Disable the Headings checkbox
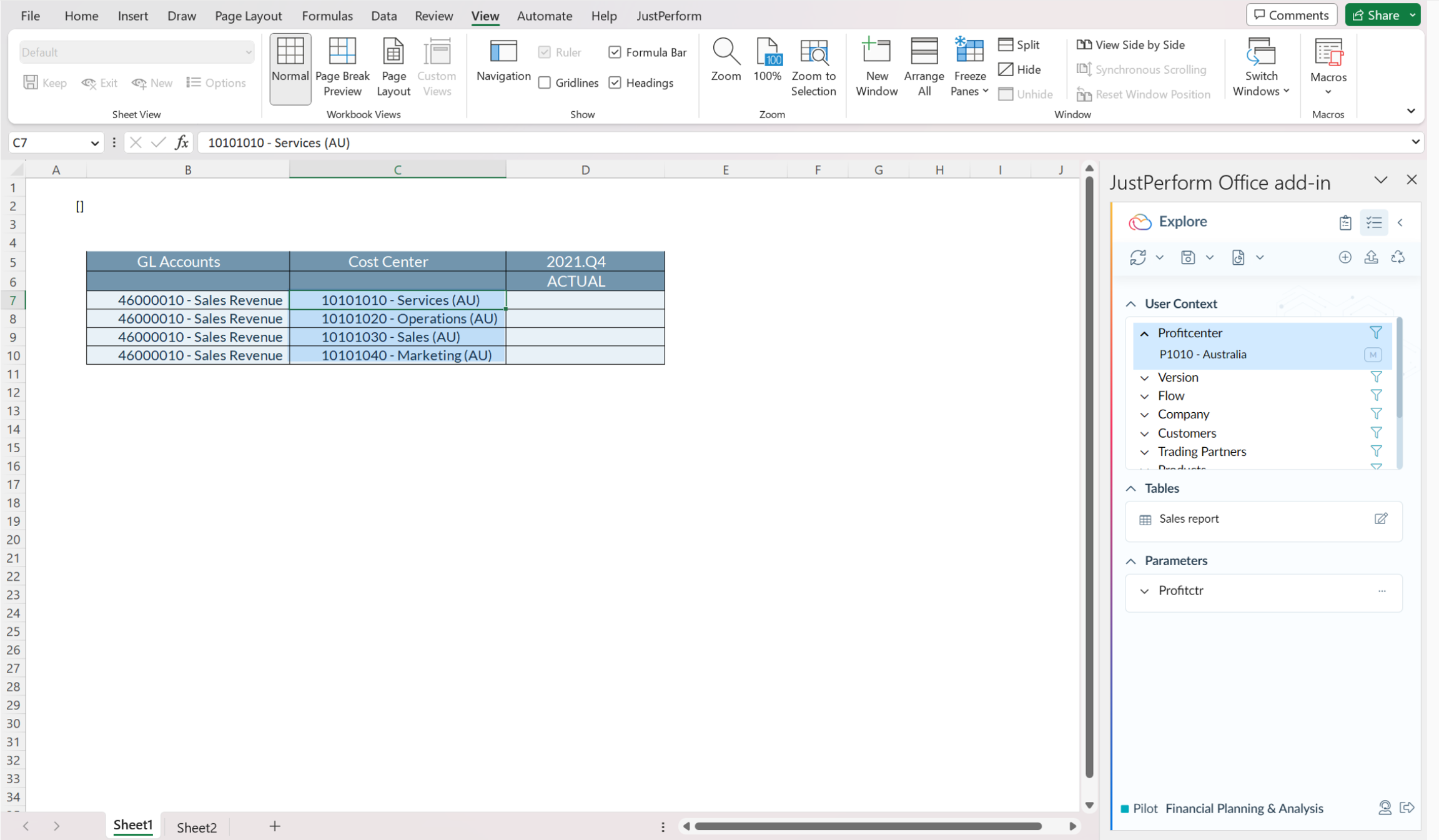1439x840 pixels. click(616, 82)
